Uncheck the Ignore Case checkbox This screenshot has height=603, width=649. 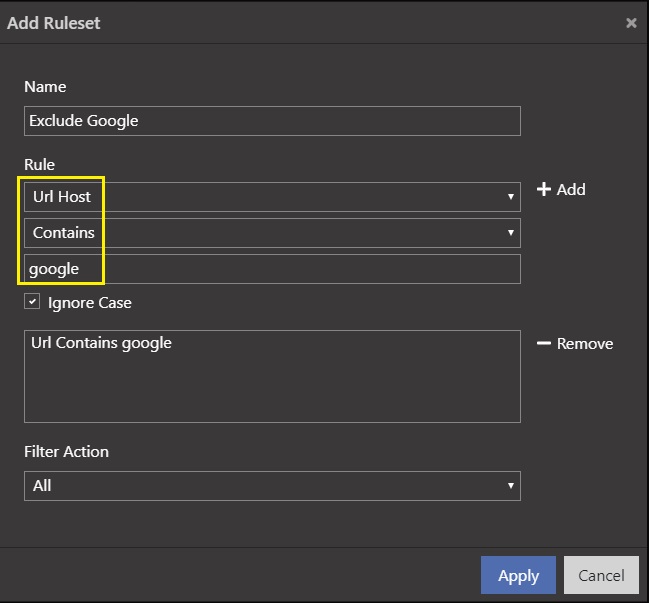tap(32, 302)
